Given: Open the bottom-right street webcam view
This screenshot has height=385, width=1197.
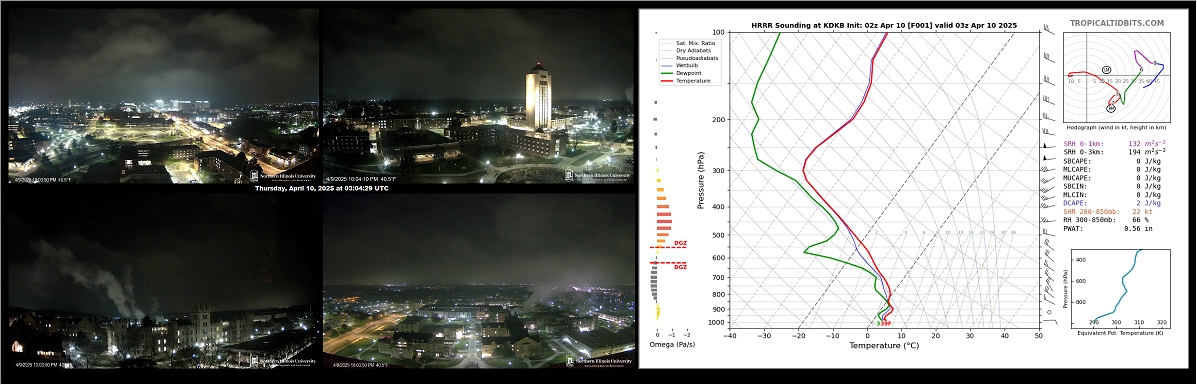Looking at the screenshot, I should click(479, 281).
